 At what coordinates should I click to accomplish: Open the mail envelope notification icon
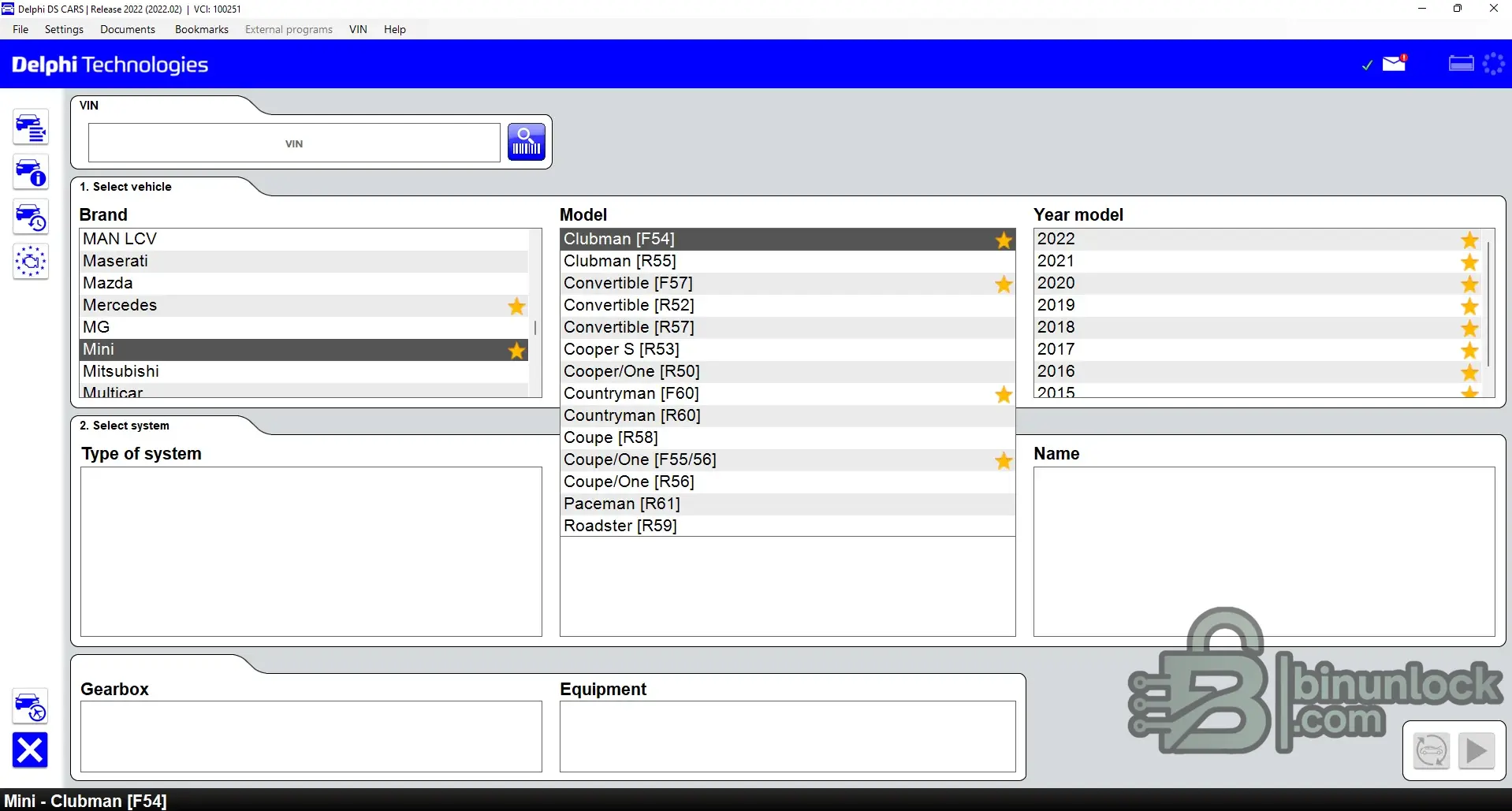click(1394, 64)
